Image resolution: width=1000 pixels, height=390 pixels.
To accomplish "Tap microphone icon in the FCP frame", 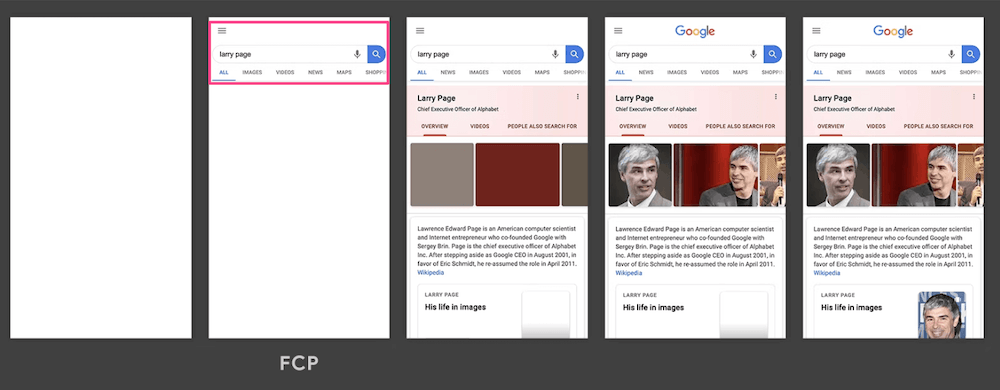I will click(357, 54).
